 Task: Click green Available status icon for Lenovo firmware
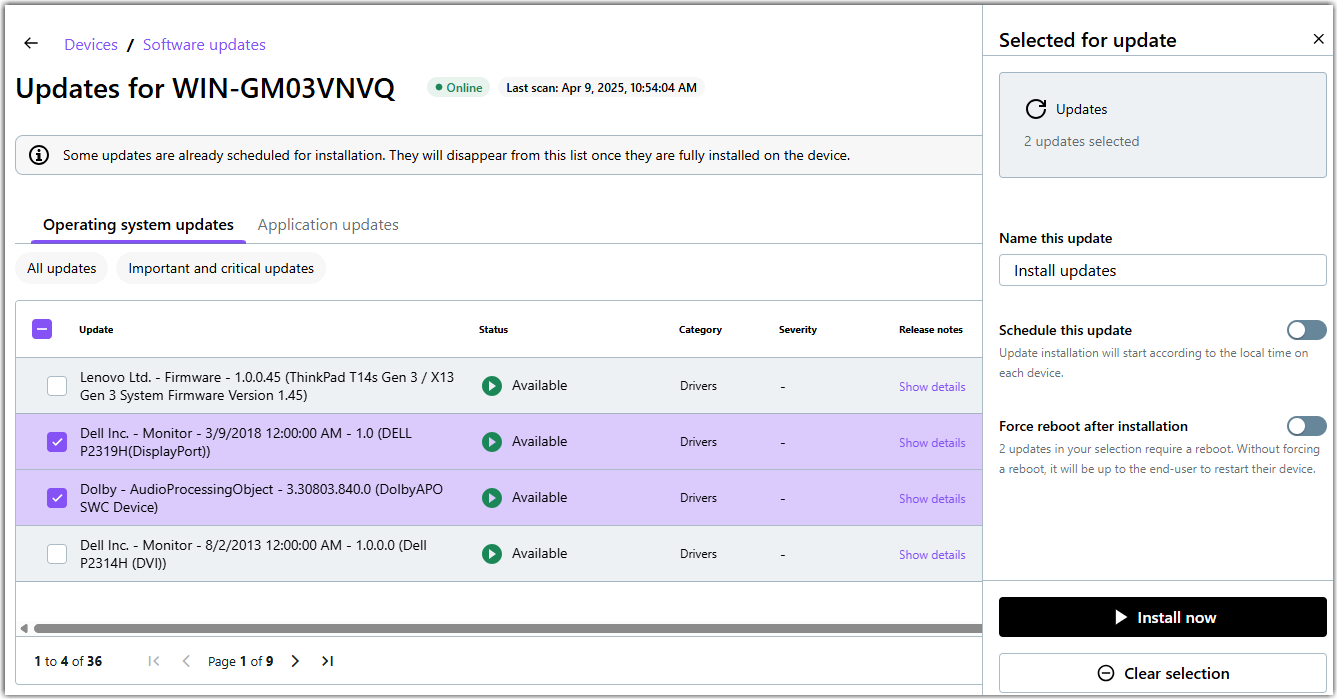pos(491,386)
